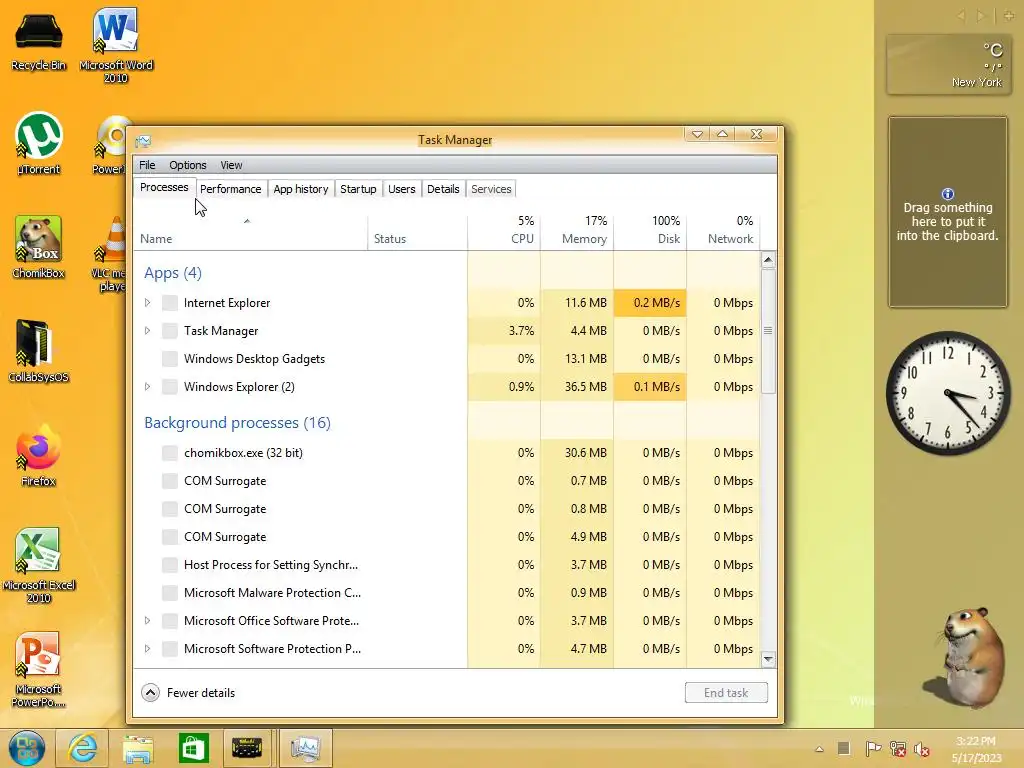Open Internet Explorer from the taskbar
Image resolution: width=1024 pixels, height=768 pixels.
point(83,748)
